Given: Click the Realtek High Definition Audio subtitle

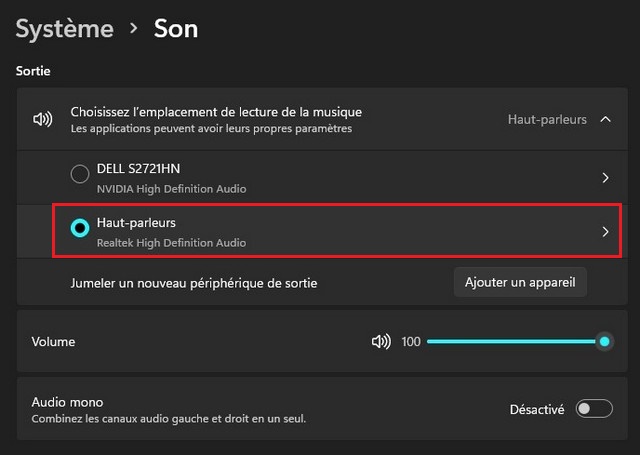Looking at the screenshot, I should pos(171,242).
